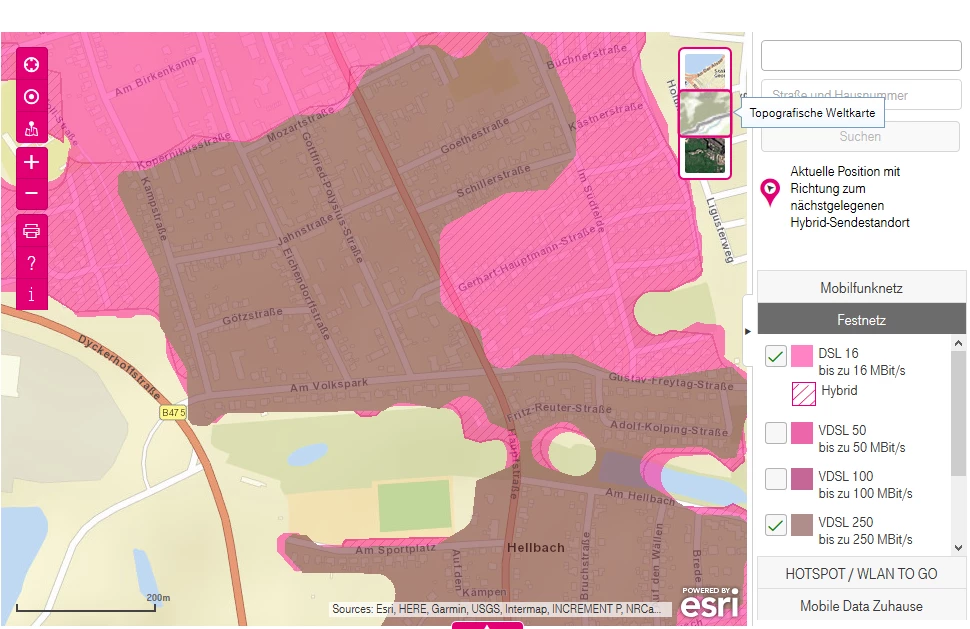Enable the VDSL 100 layer checkbox
Image resolution: width=970 pixels, height=629 pixels.
[x=775, y=479]
